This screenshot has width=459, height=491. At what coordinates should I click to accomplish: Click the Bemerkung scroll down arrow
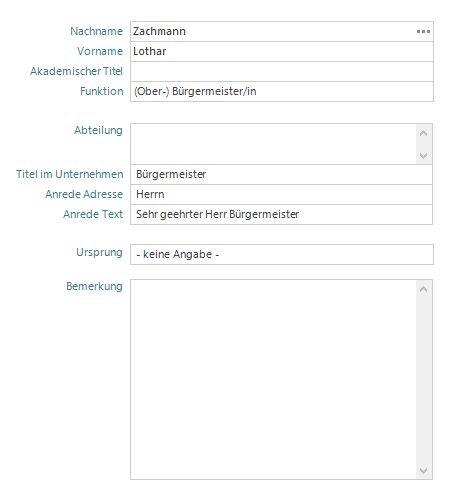pyautogui.click(x=423, y=470)
